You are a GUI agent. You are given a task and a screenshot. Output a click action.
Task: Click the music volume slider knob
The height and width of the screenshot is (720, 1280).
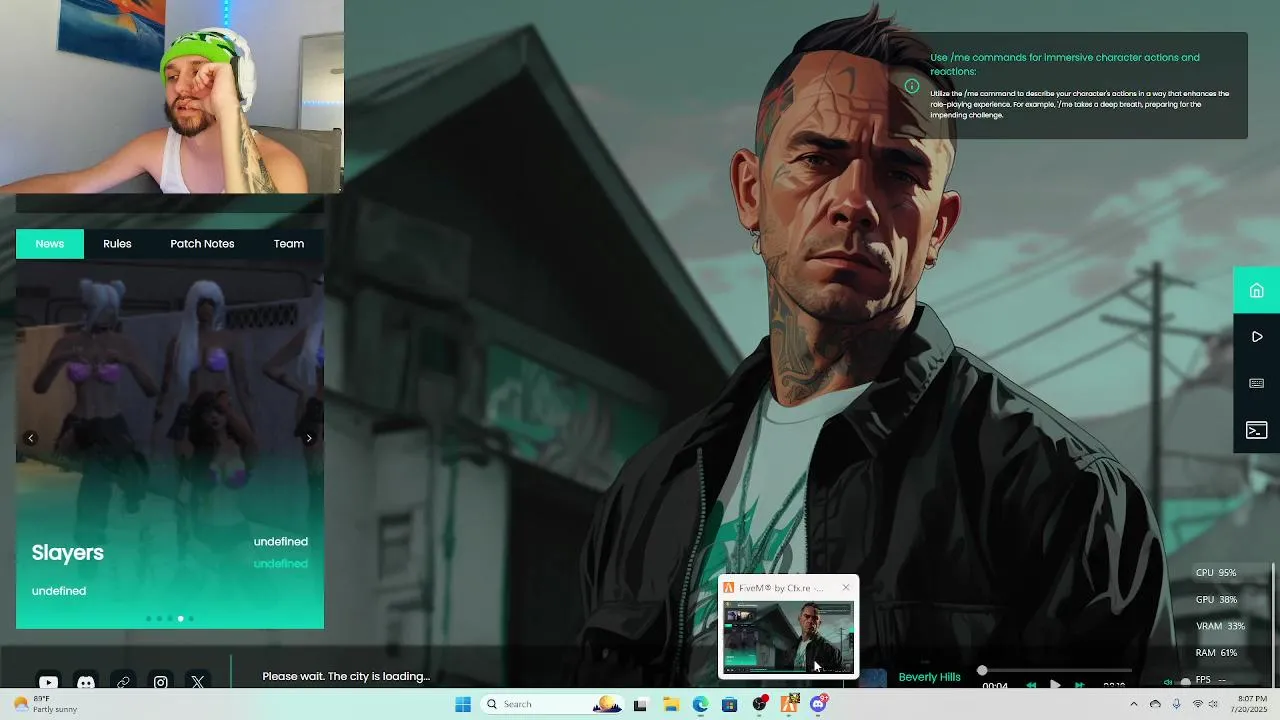(x=1186, y=683)
